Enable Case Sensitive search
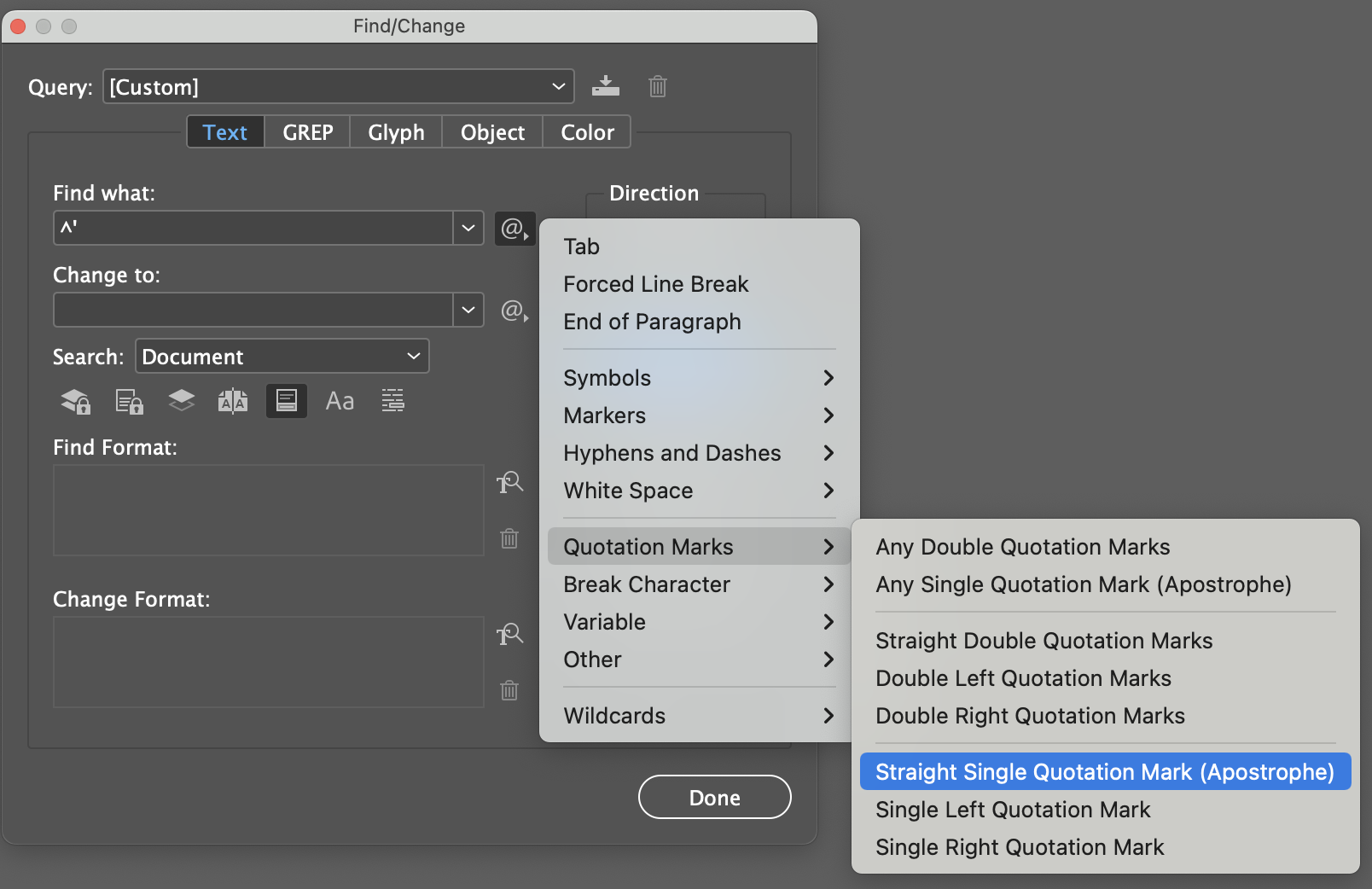Viewport: 1372px width, 889px height. tap(340, 401)
